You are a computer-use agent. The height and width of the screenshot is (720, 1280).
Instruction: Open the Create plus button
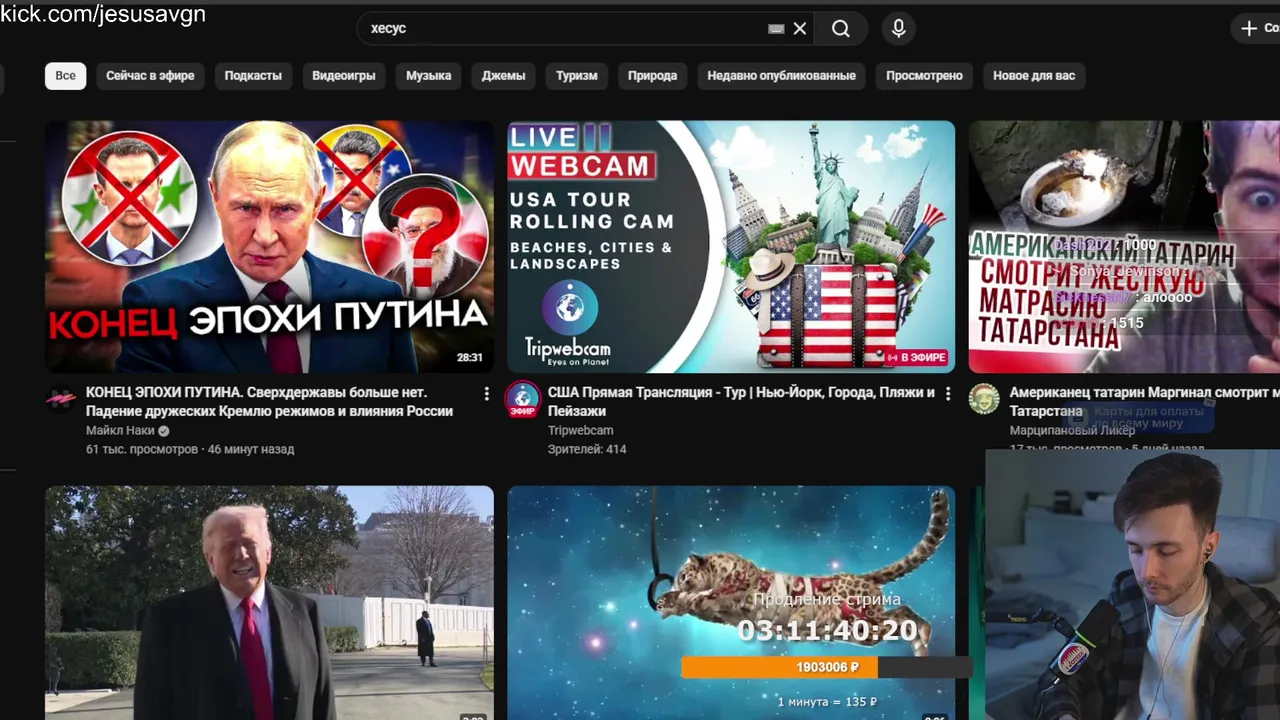tap(1258, 28)
